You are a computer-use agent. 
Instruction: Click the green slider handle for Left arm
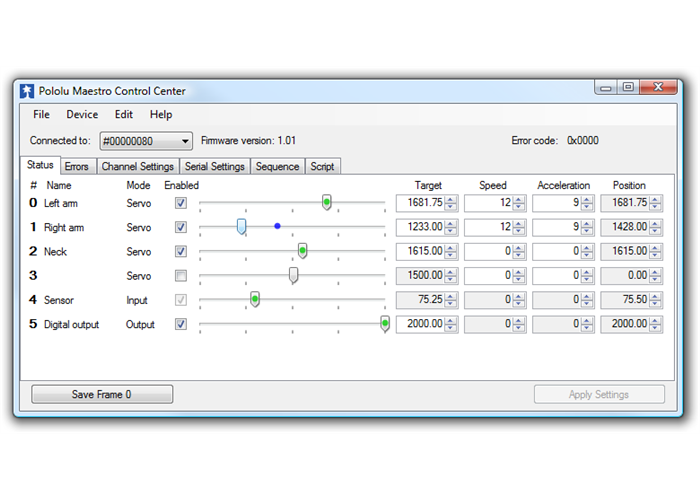326,203
